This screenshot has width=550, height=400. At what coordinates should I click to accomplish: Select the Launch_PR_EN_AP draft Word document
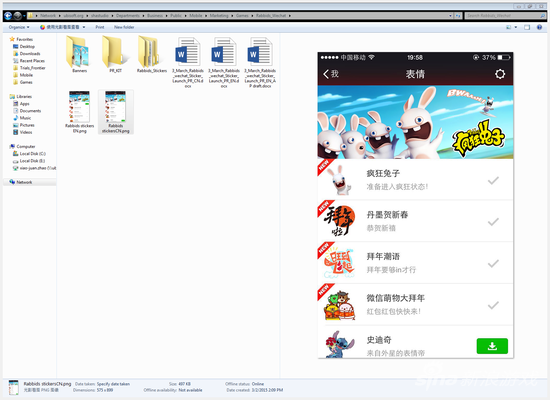tap(260, 62)
